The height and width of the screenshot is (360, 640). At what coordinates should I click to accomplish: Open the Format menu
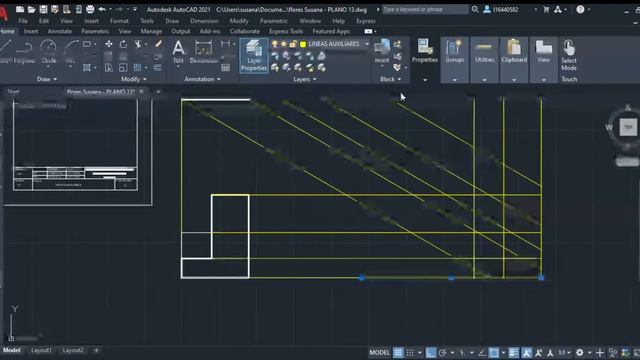pyautogui.click(x=119, y=21)
